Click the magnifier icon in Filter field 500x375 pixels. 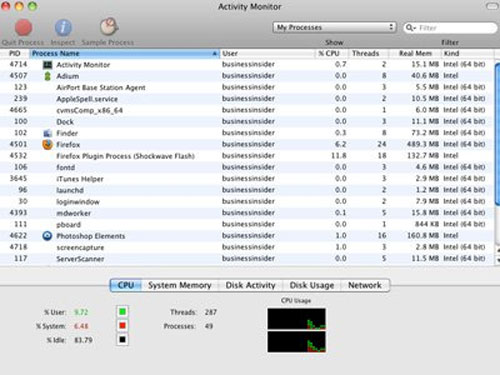pos(411,28)
